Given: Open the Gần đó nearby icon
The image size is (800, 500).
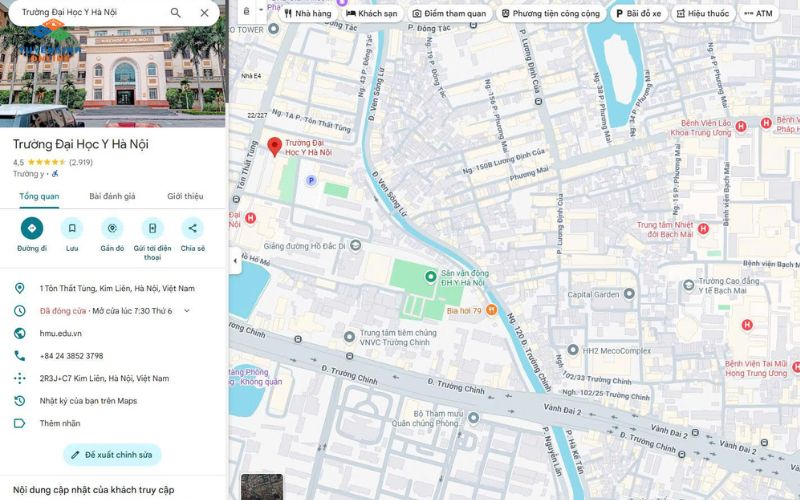Looking at the screenshot, I should pos(112,229).
